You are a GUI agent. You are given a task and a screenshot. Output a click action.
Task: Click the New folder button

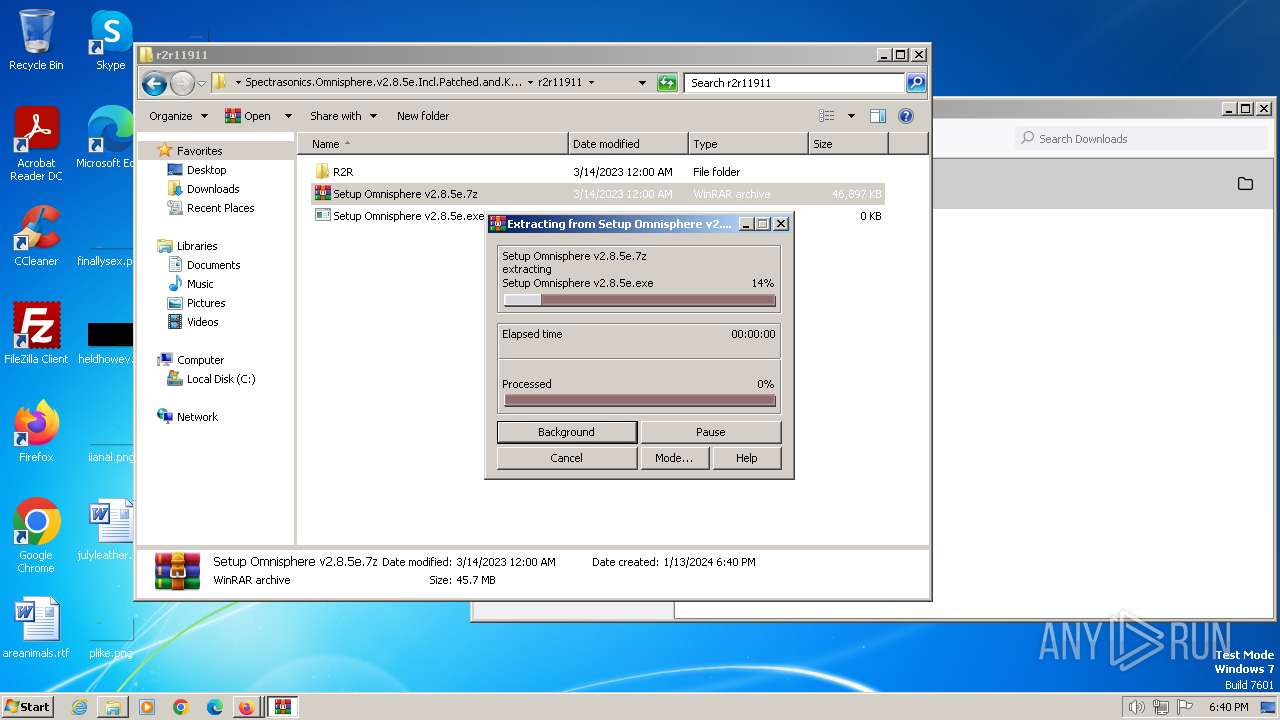(423, 116)
